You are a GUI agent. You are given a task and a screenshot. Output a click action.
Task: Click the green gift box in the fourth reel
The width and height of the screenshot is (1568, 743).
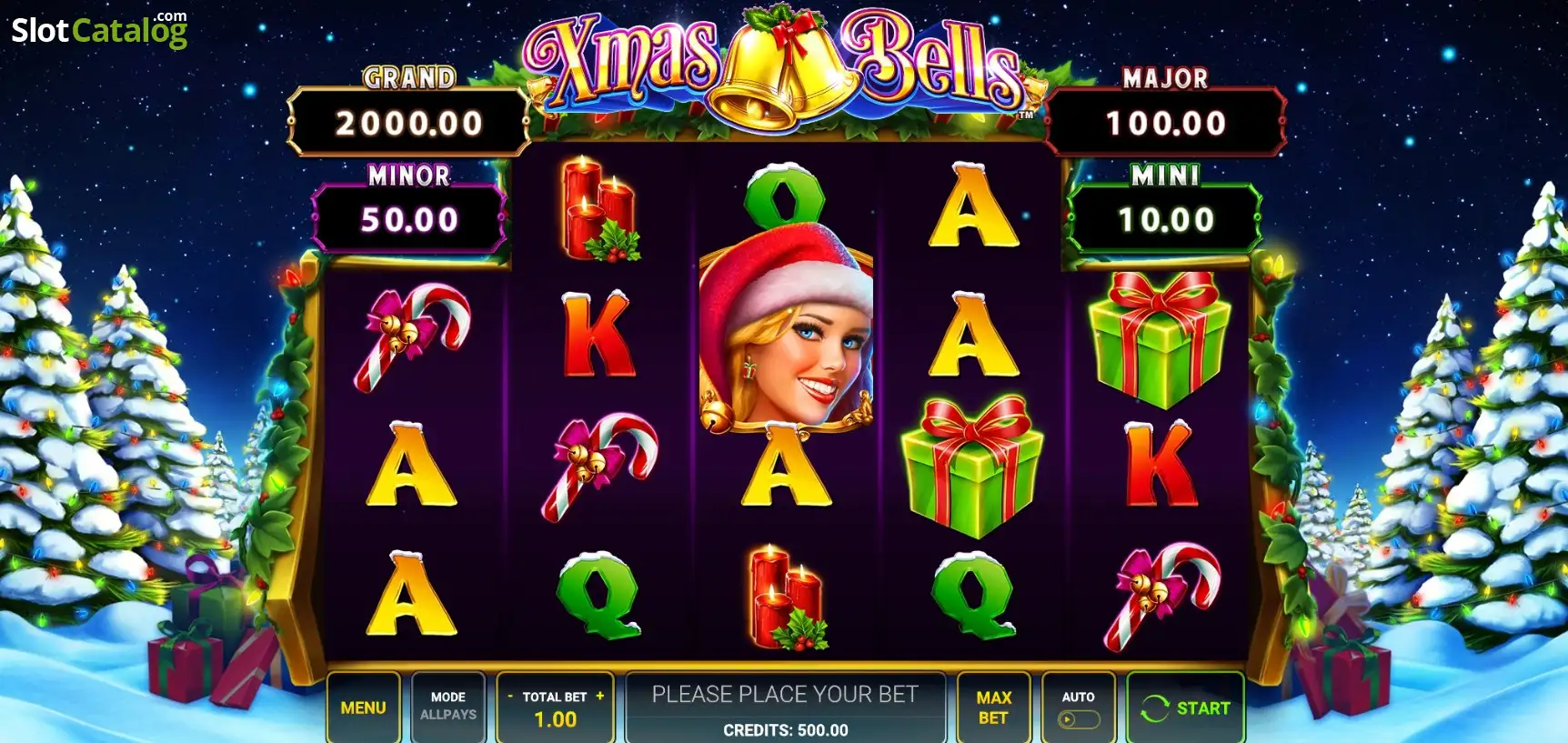click(x=972, y=467)
